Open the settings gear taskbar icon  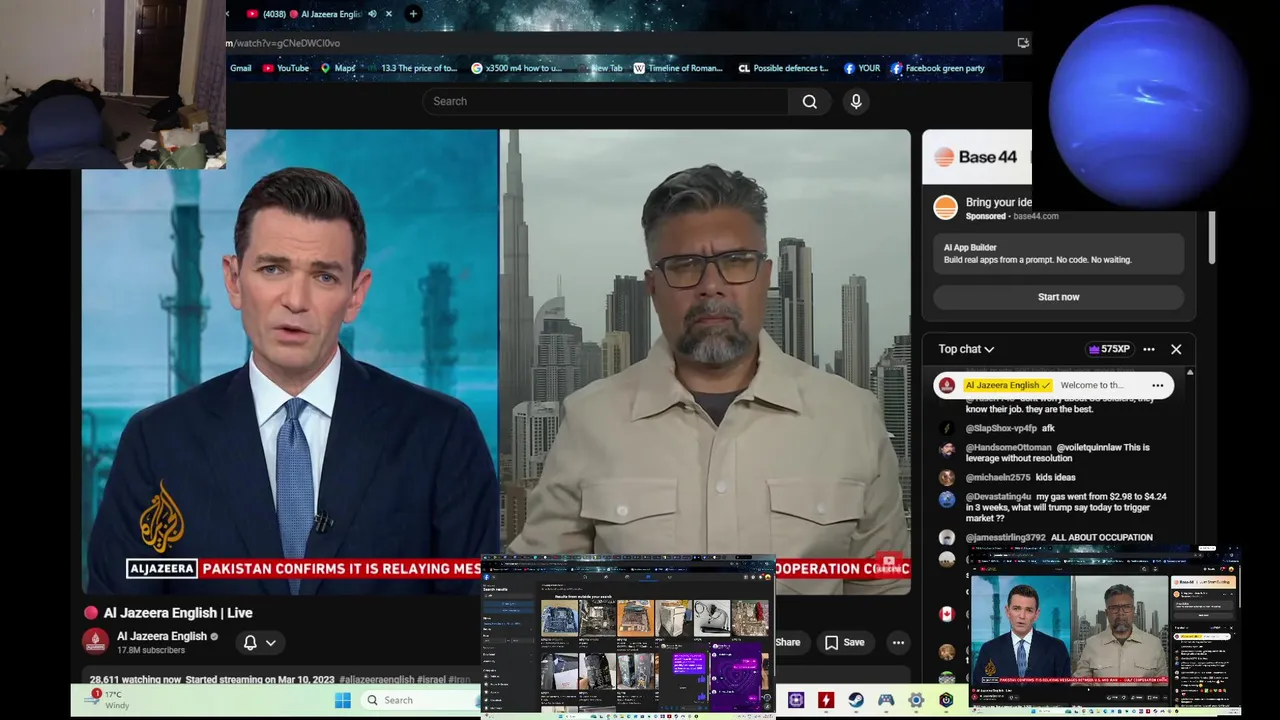(x=916, y=700)
